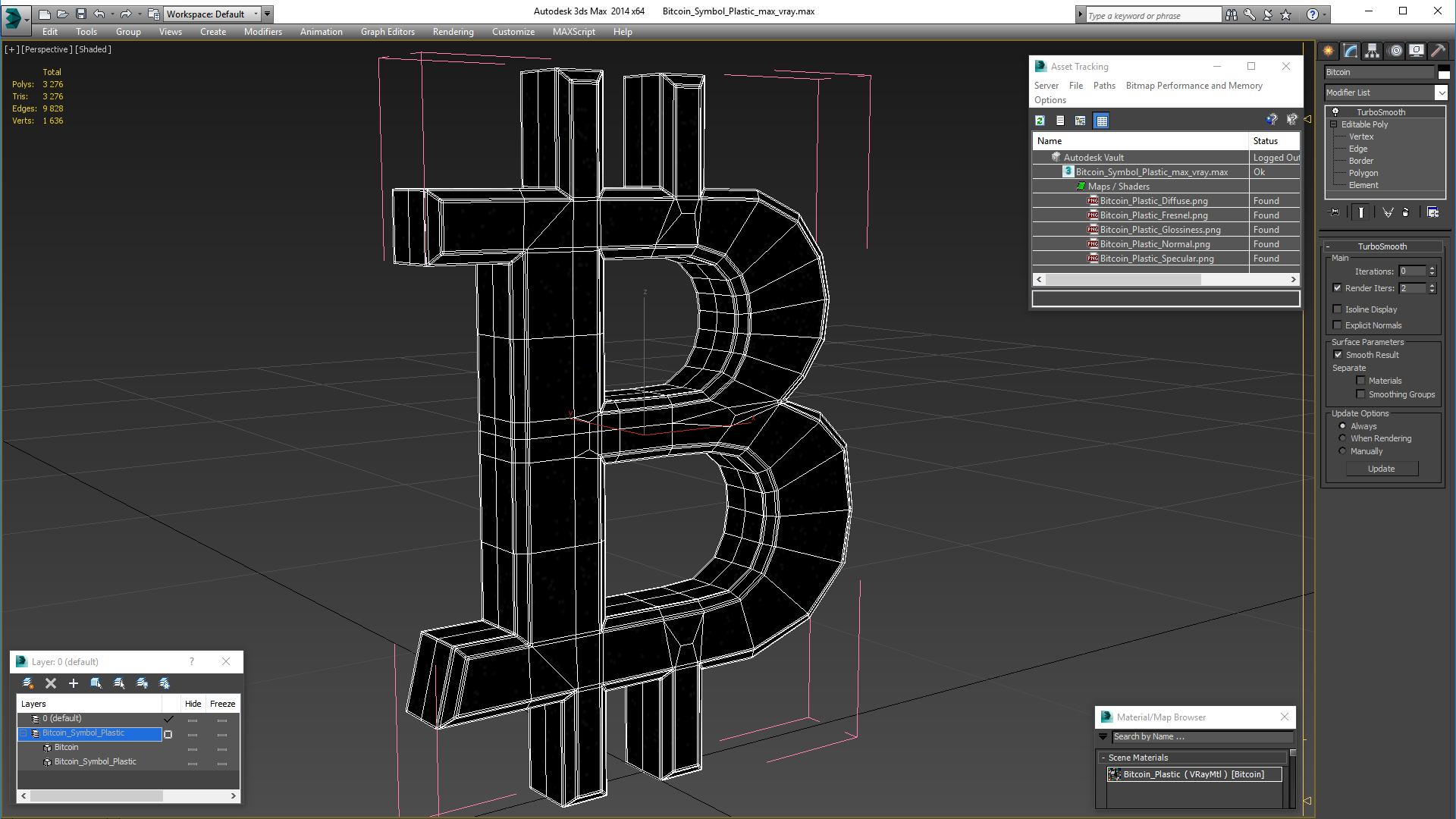
Task: Select Polygon sub-object level
Action: point(1363,173)
